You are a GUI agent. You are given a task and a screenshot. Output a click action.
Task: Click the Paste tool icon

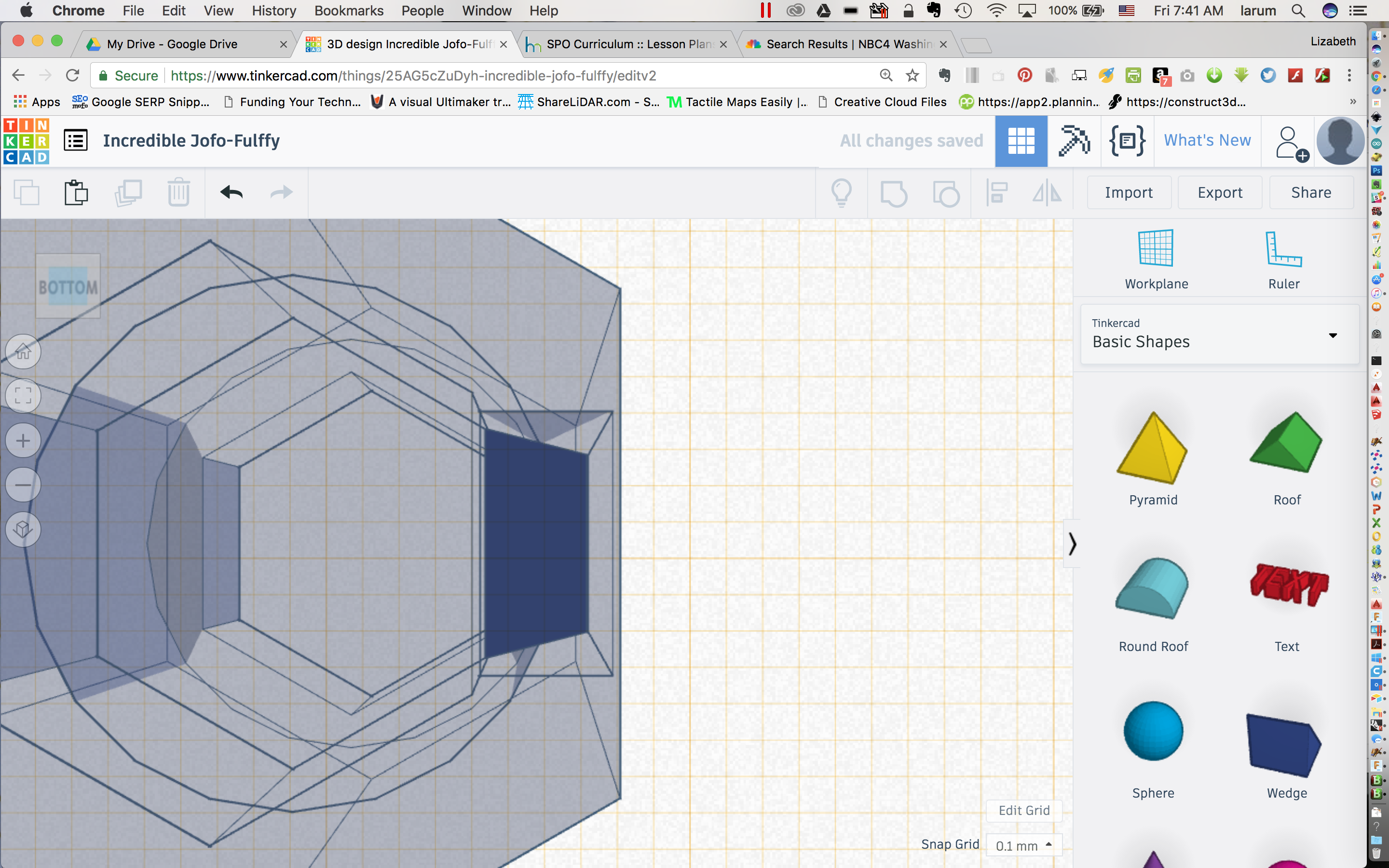(76, 193)
